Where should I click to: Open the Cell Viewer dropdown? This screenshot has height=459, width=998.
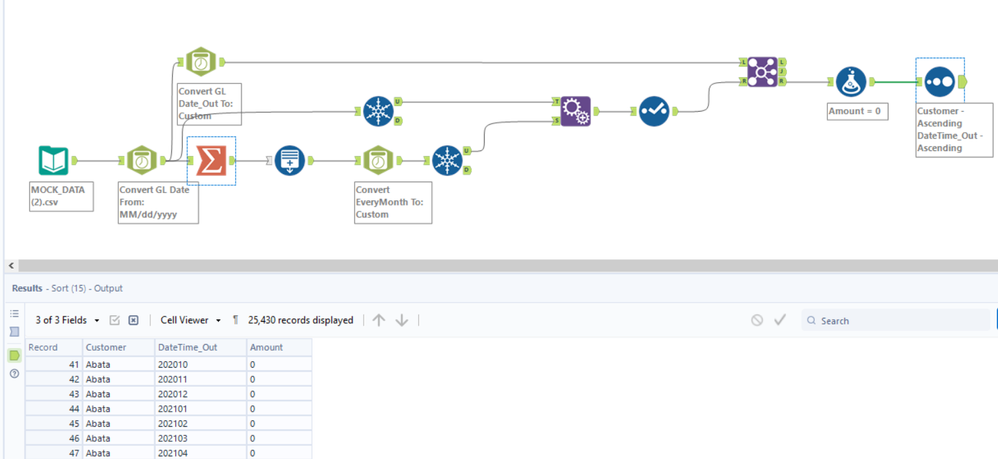tap(190, 320)
